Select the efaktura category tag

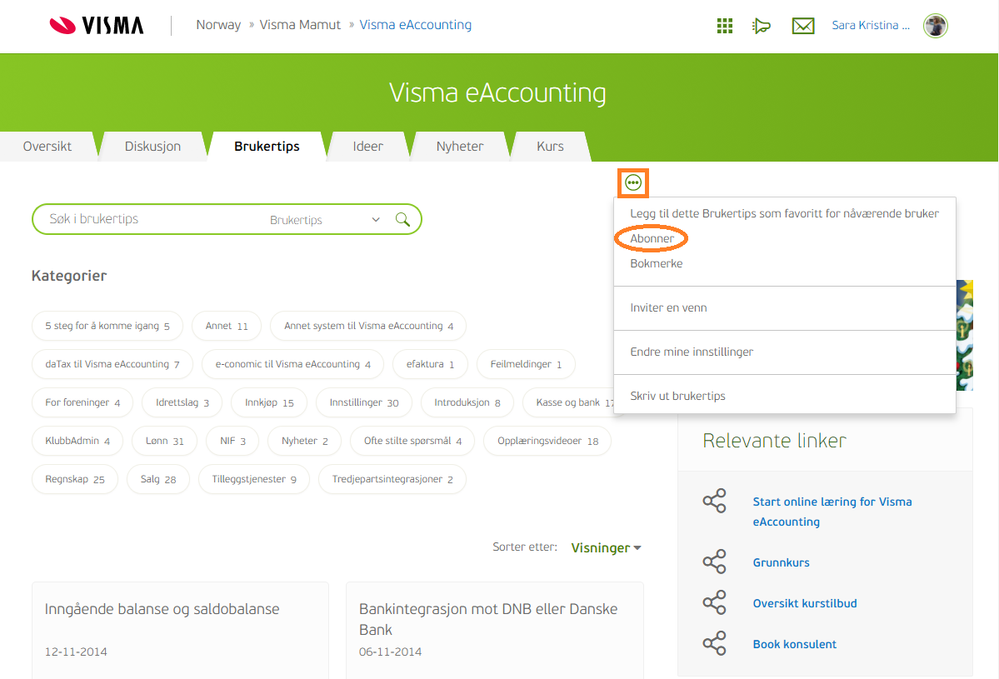(x=430, y=364)
